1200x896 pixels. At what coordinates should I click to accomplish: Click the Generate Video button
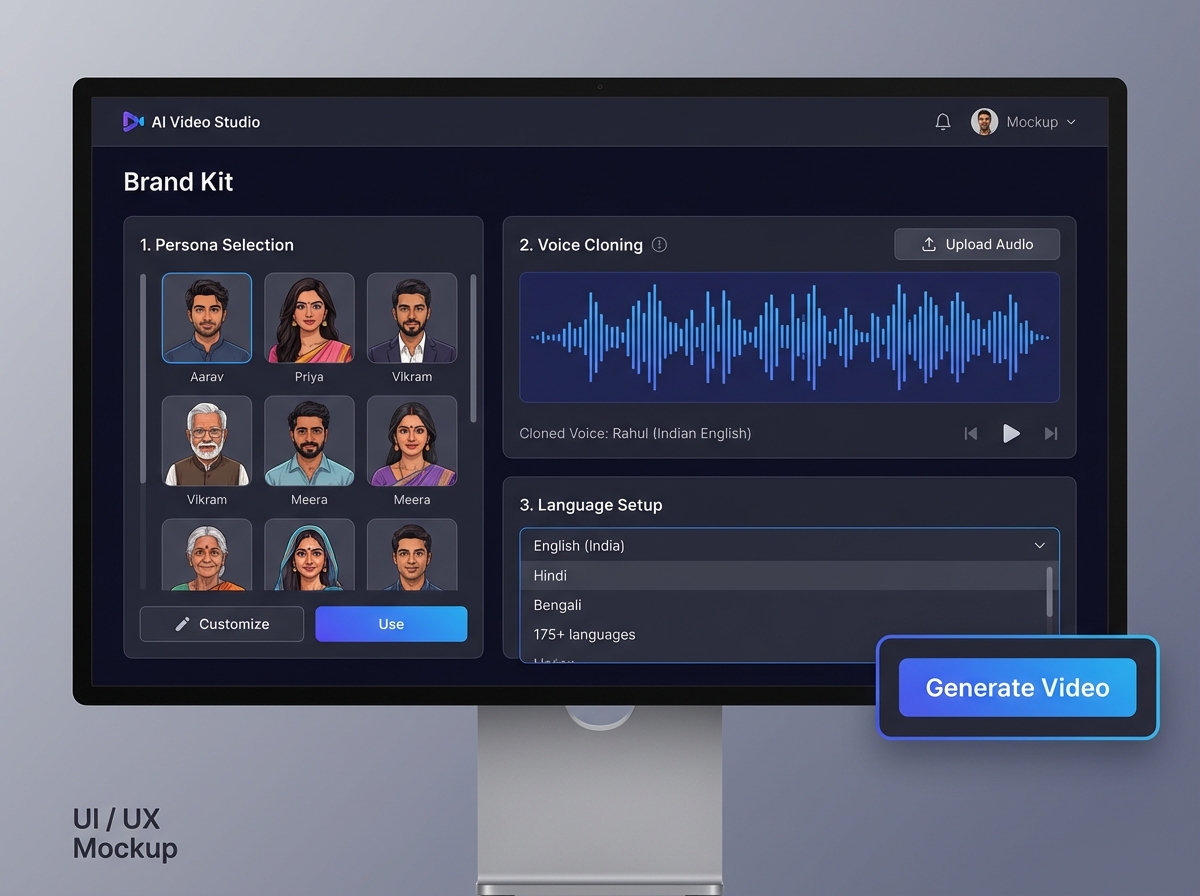(x=1017, y=688)
